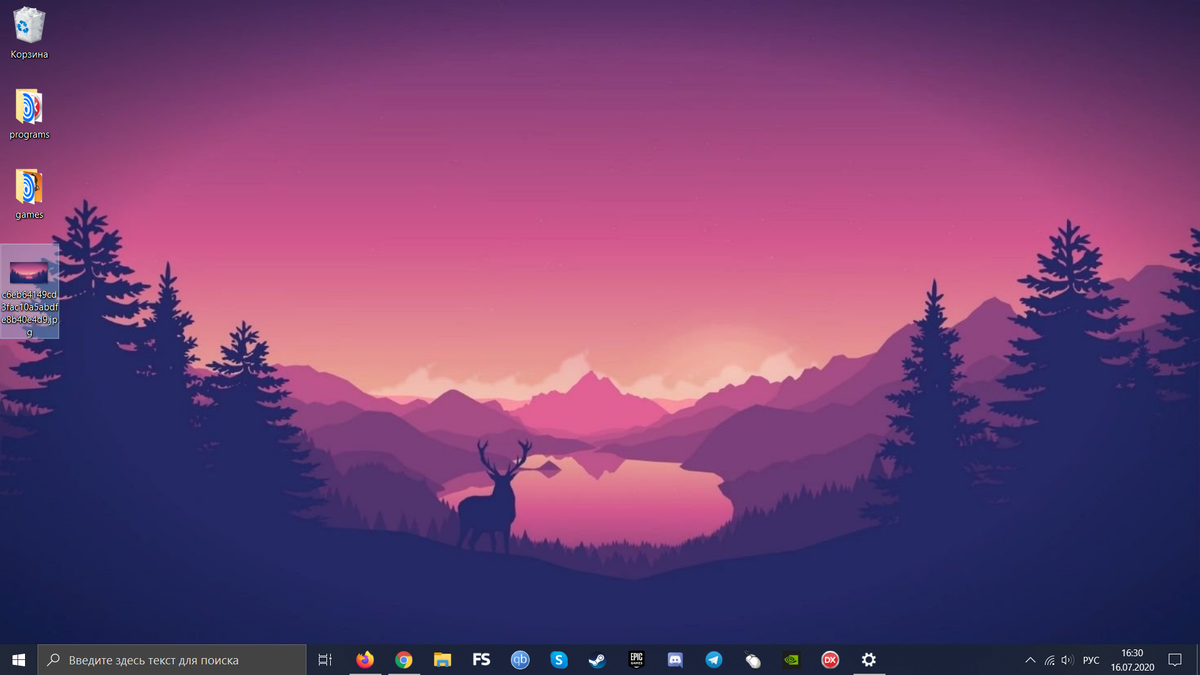1200x675 pixels.
Task: Switch input language via РУС indicator
Action: (x=1091, y=660)
